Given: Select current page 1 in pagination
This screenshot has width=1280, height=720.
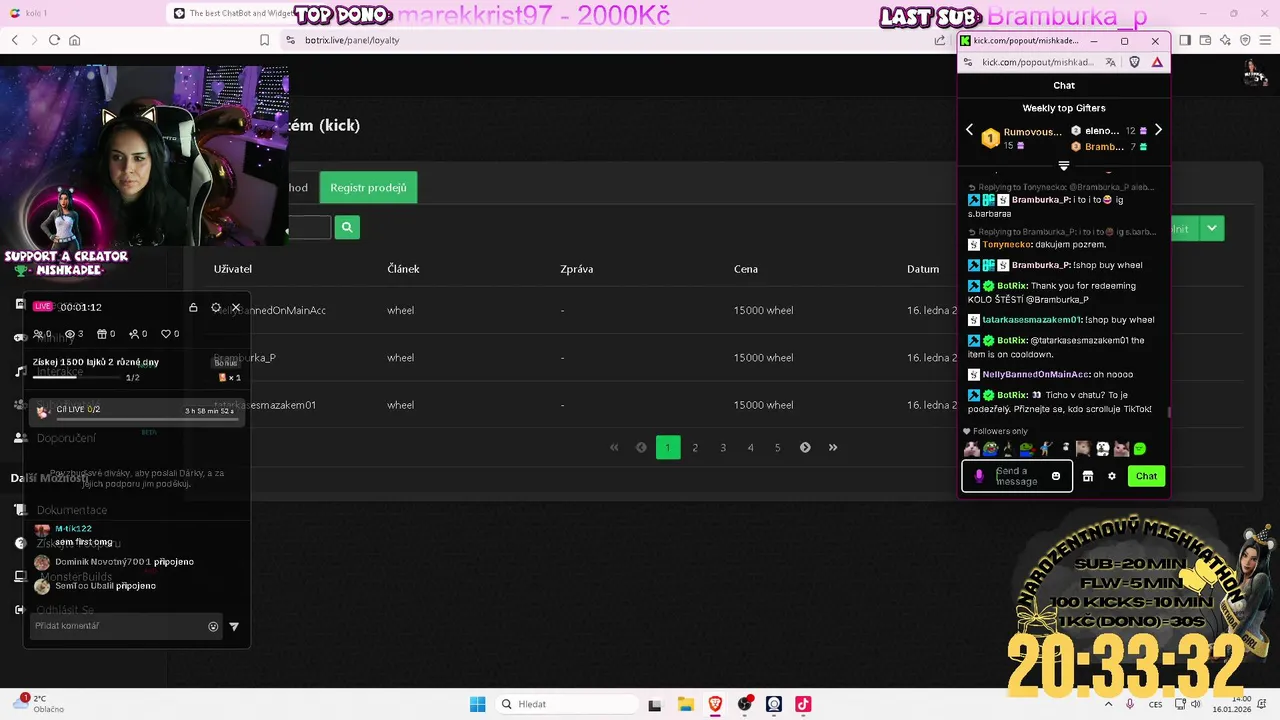Looking at the screenshot, I should [x=668, y=447].
